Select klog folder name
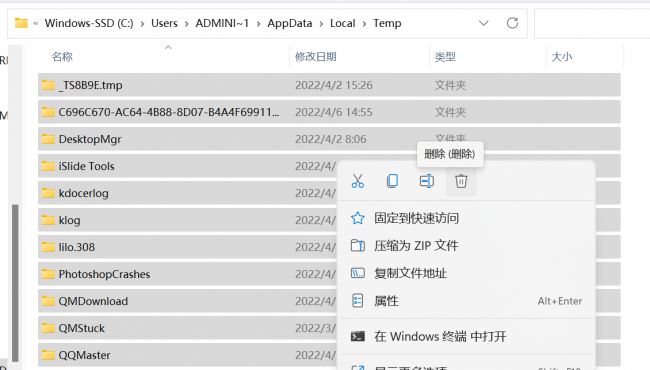This screenshot has width=650, height=370. 69,220
